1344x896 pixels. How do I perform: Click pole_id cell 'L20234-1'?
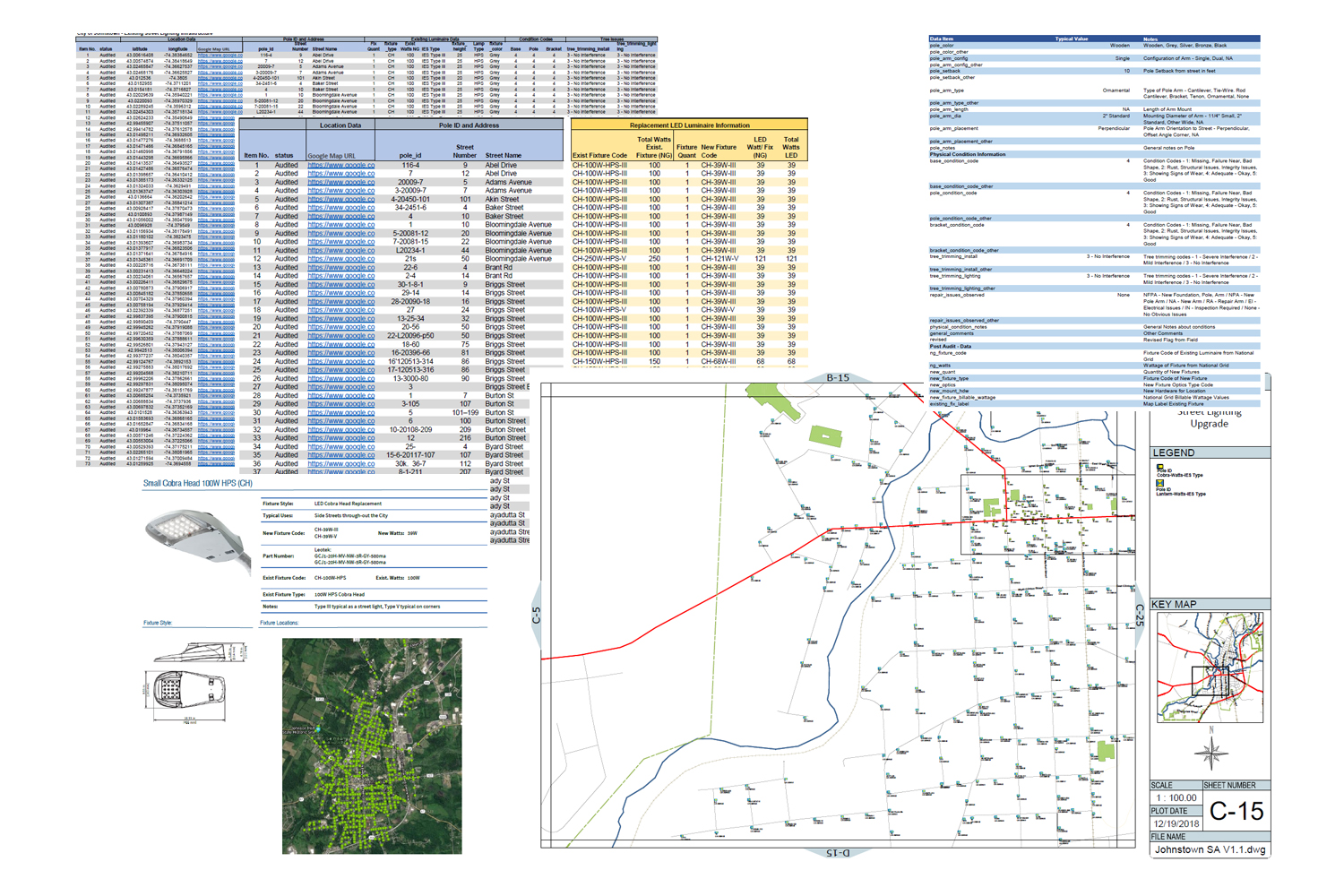(x=410, y=251)
